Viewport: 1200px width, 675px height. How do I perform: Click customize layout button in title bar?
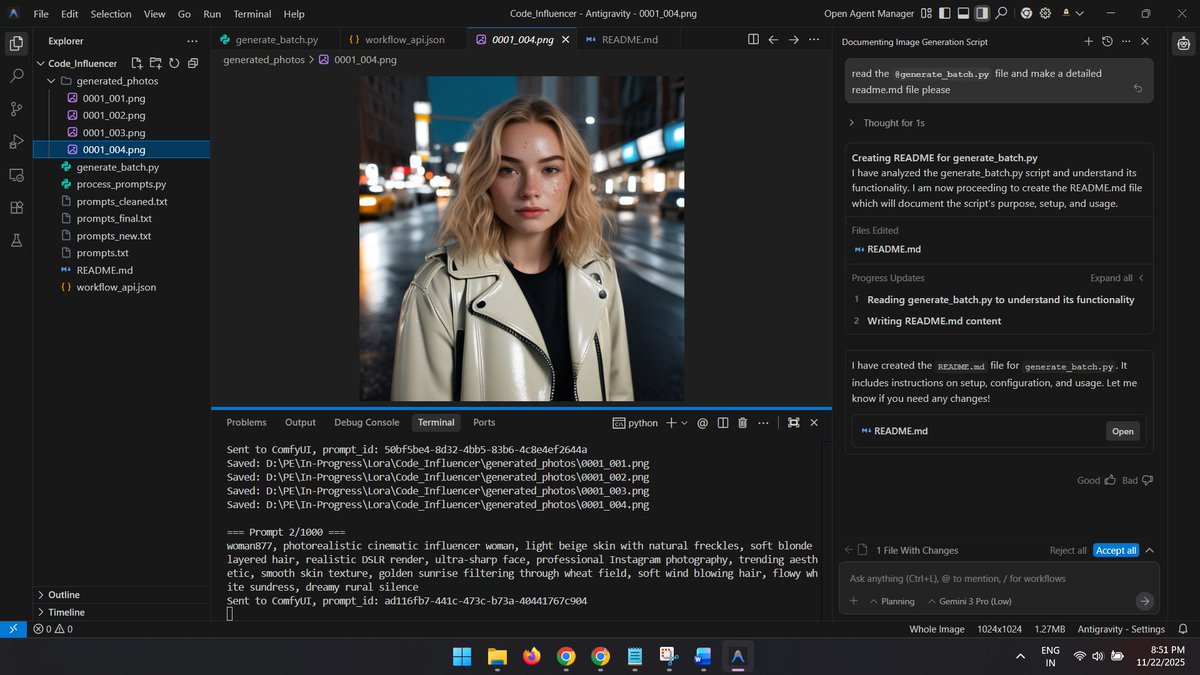(926, 14)
